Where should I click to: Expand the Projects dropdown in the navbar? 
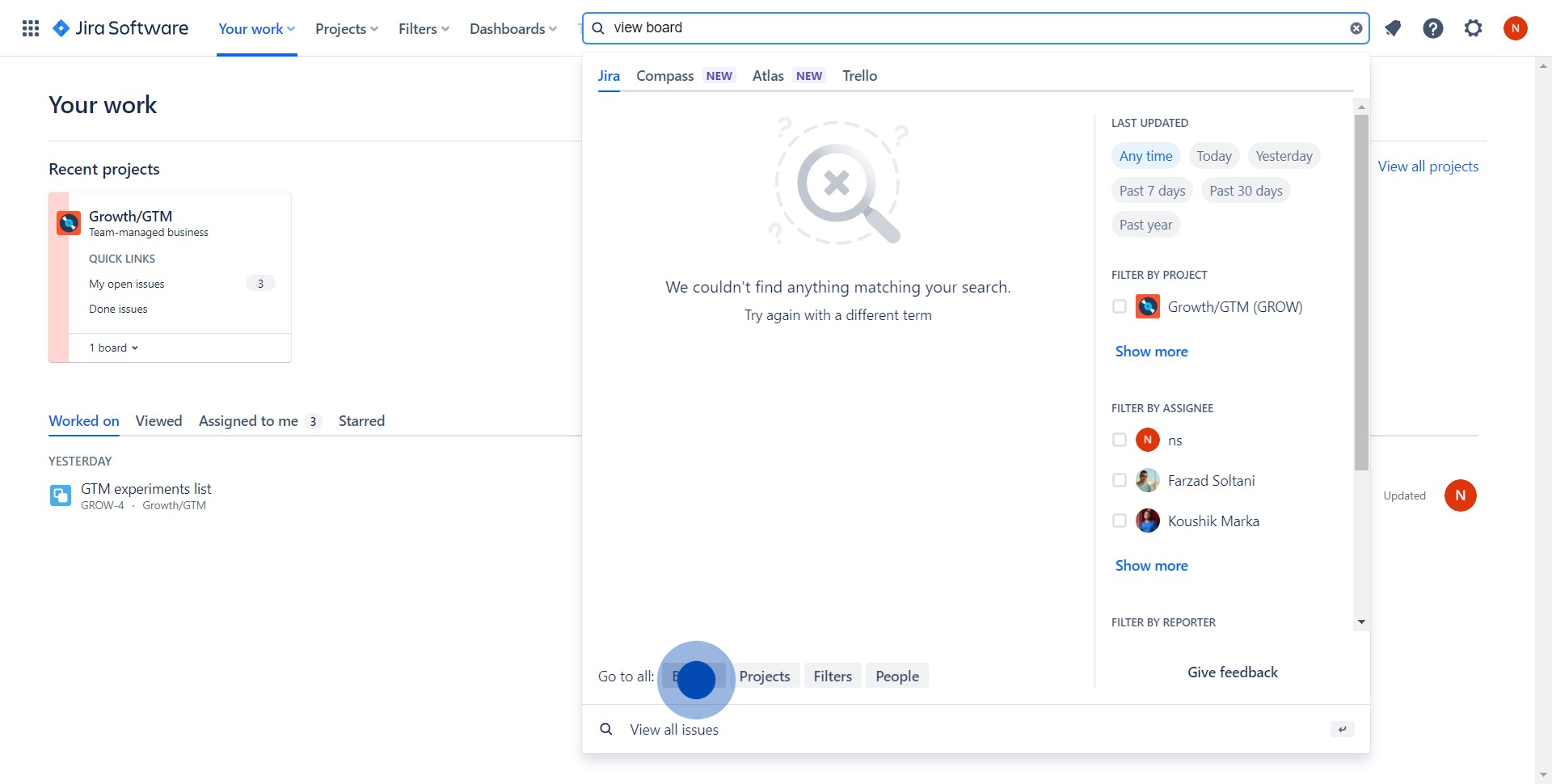pos(346,29)
